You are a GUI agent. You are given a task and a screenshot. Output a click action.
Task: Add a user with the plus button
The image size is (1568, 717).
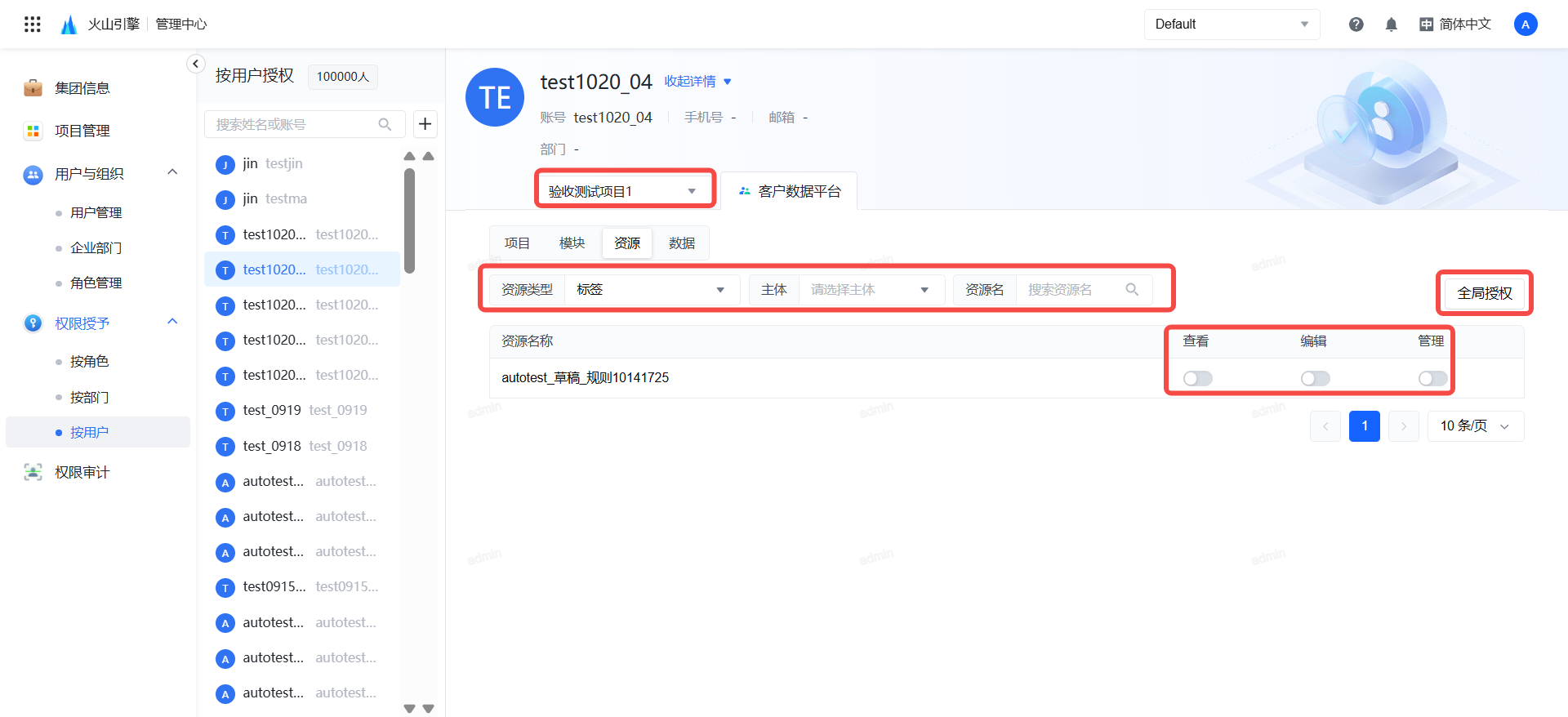tap(425, 124)
